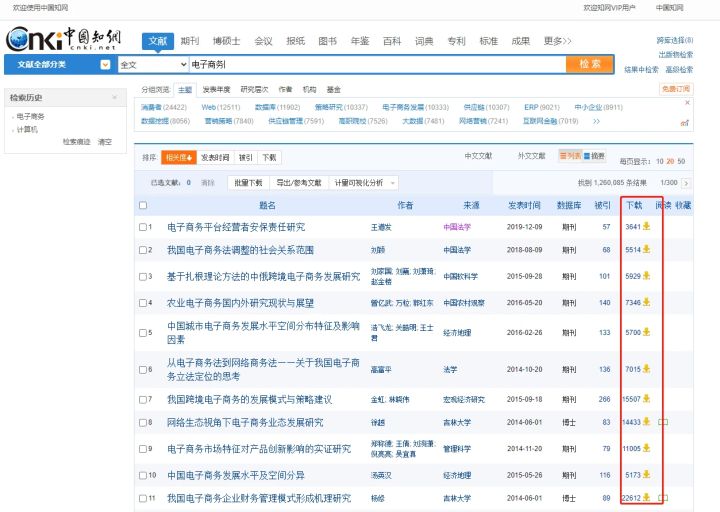Sort results by 被引
Viewport: 720px width, 512px height.
(246, 158)
